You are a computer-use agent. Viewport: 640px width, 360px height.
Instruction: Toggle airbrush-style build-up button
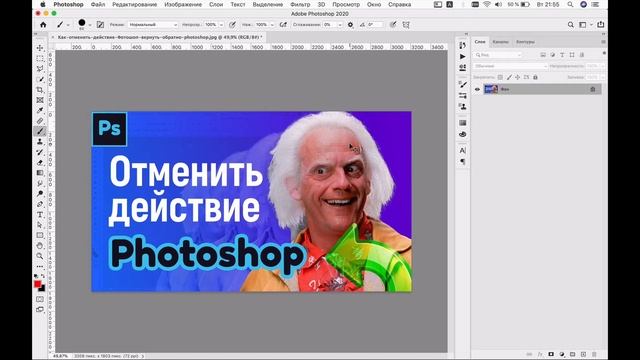(283, 24)
